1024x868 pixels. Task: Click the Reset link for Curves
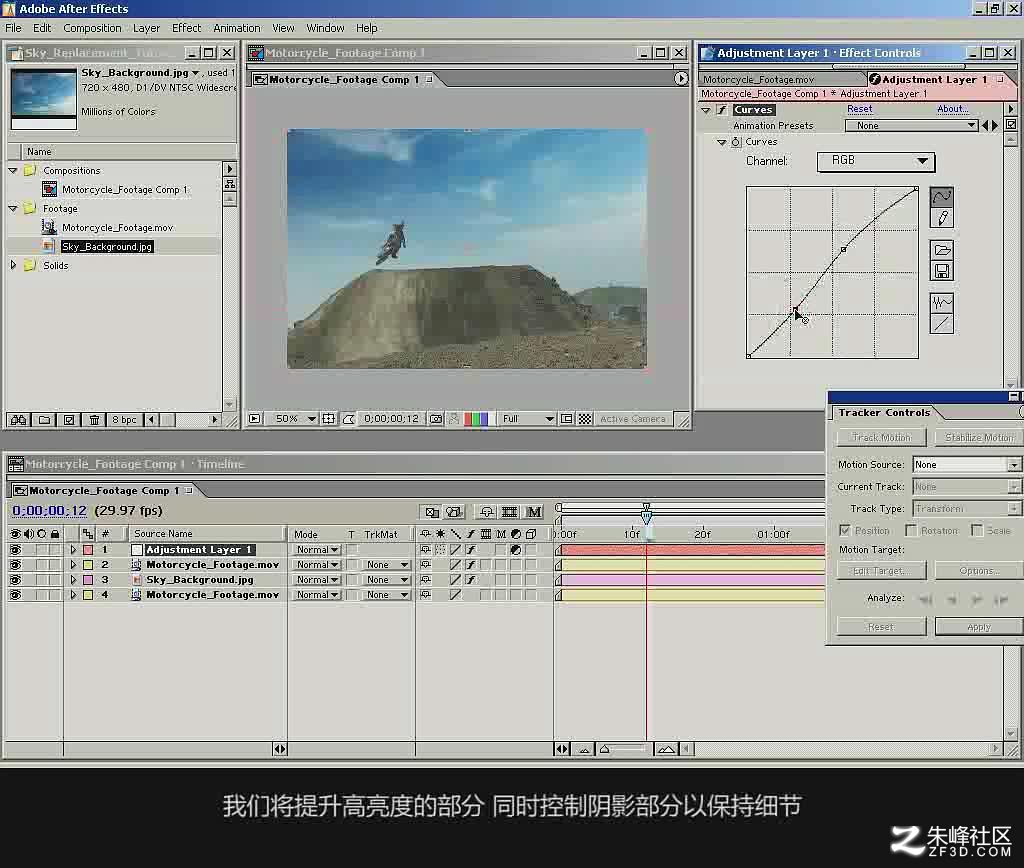(859, 109)
